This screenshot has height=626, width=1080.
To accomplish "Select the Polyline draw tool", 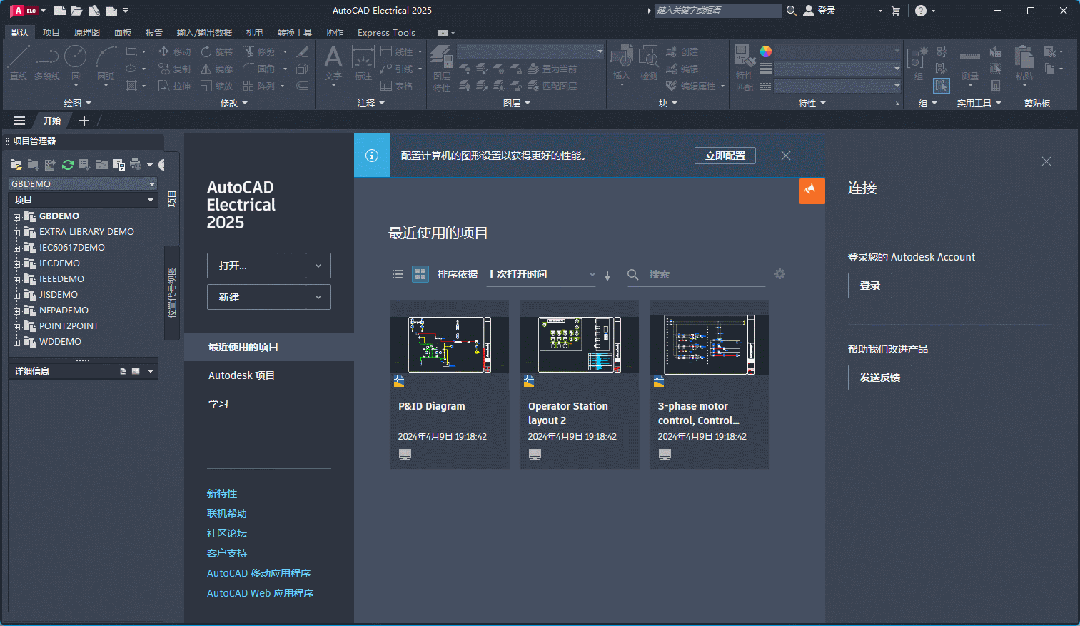I will [x=46, y=63].
